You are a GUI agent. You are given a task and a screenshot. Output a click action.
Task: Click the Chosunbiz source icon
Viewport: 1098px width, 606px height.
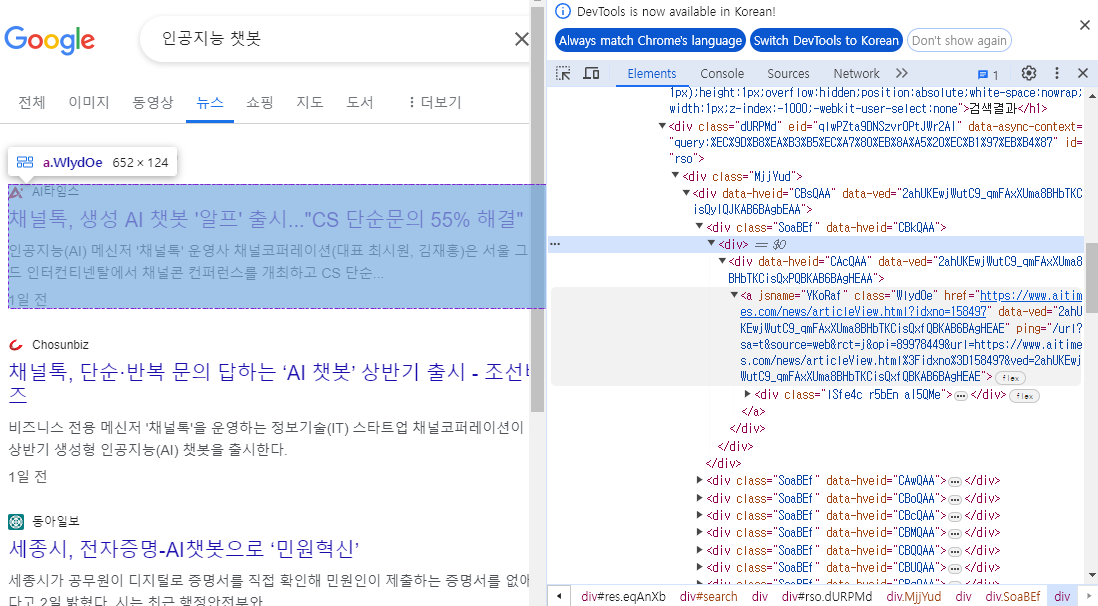tap(16, 345)
